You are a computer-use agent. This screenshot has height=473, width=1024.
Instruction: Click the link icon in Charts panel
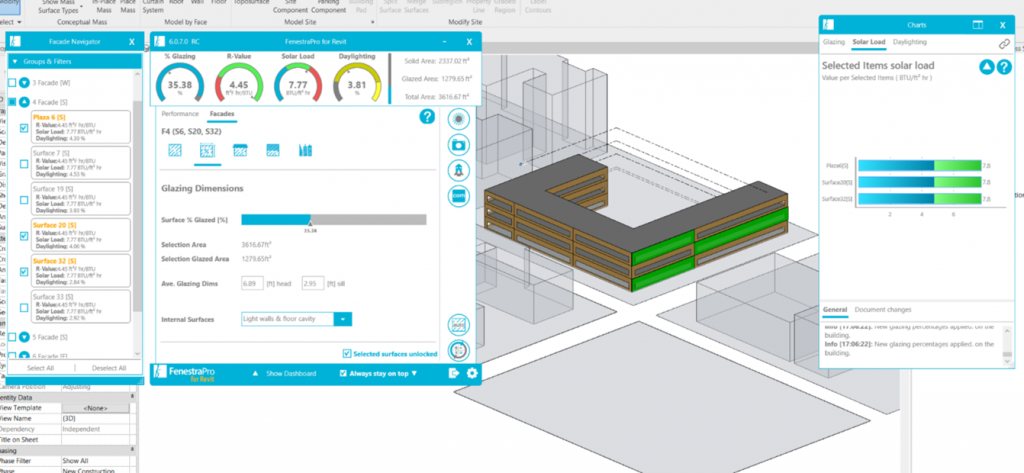[1004, 44]
